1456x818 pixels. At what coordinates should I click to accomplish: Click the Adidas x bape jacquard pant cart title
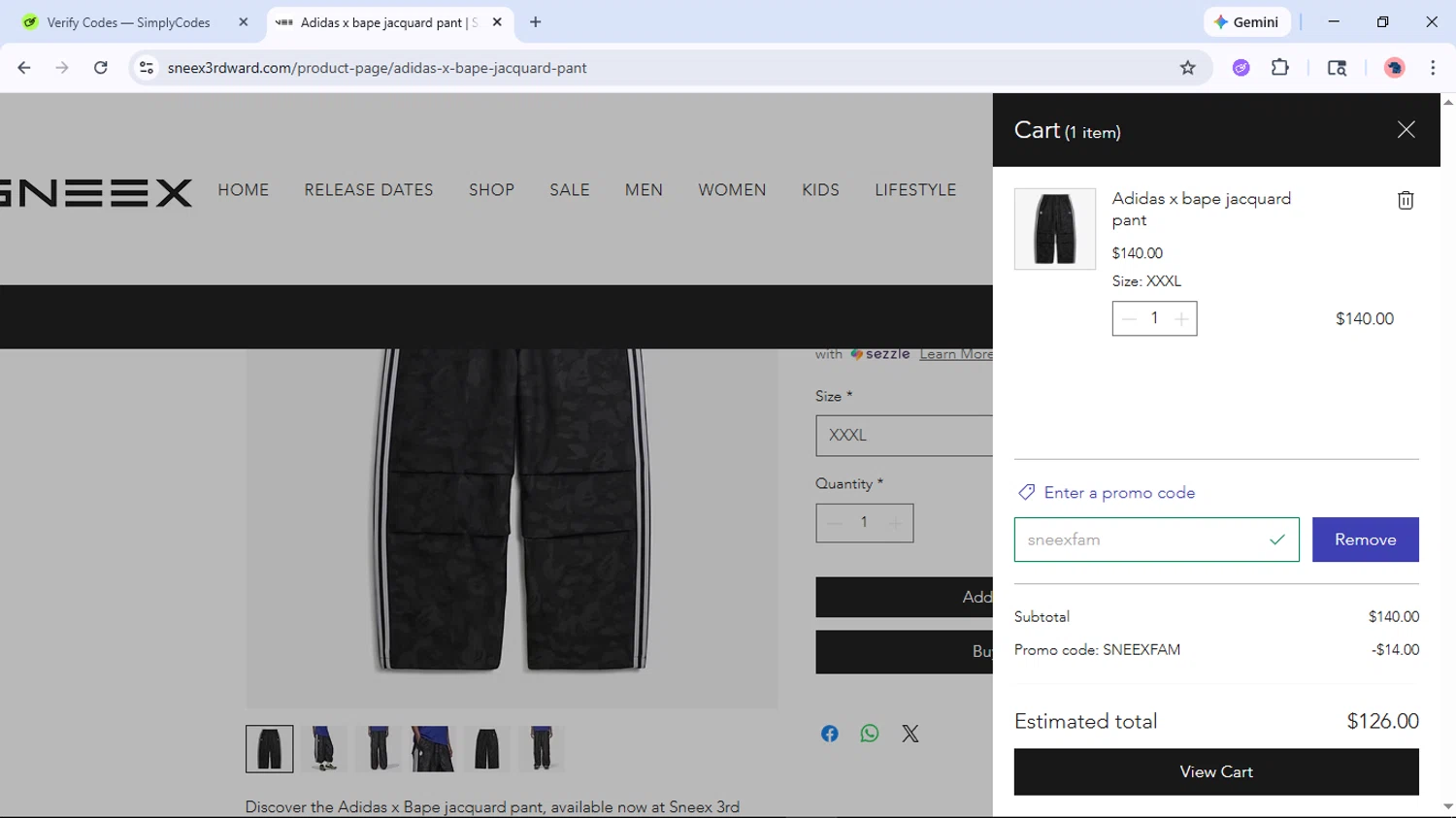click(x=1202, y=210)
